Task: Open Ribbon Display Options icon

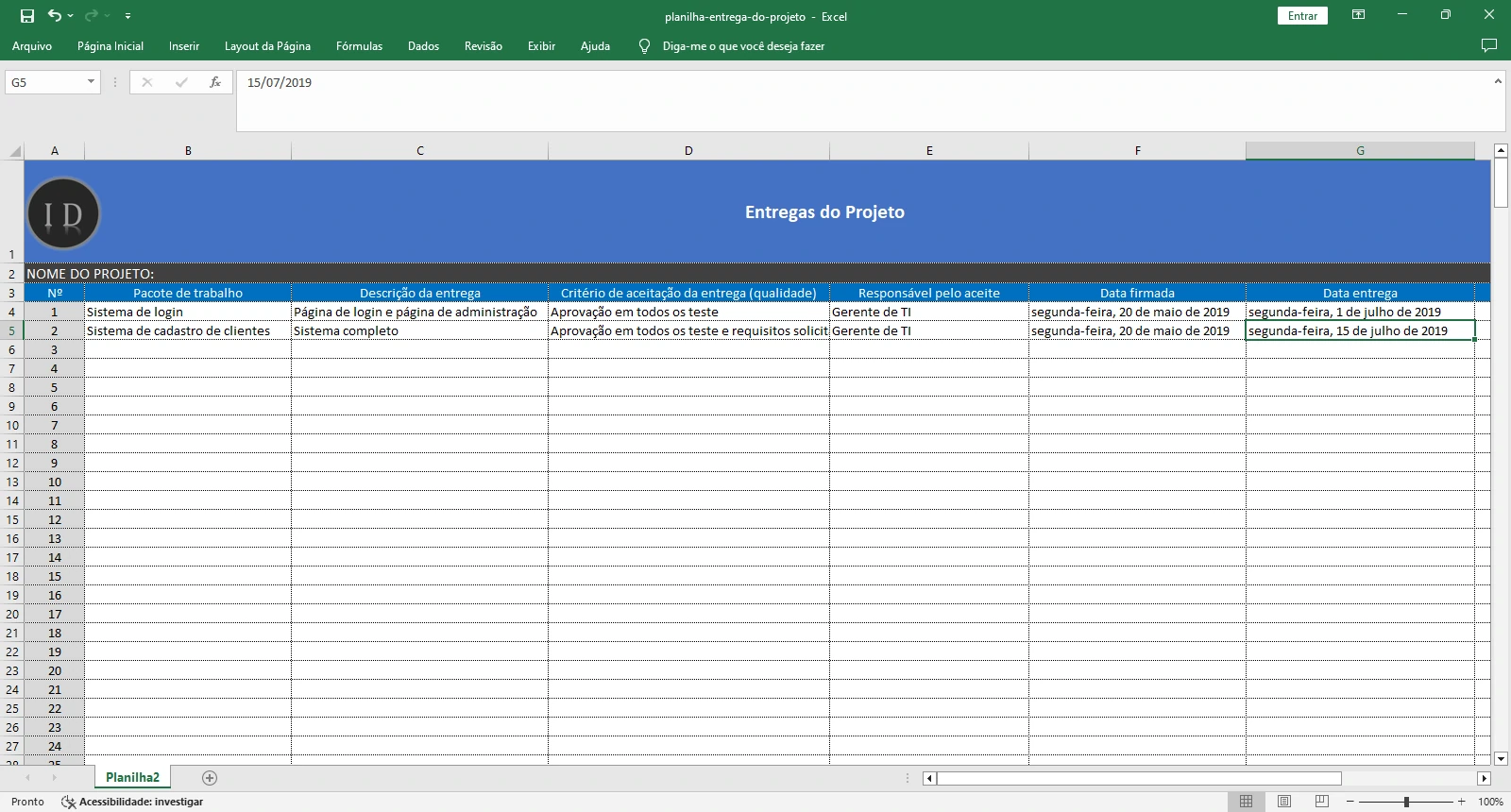Action: (1358, 15)
